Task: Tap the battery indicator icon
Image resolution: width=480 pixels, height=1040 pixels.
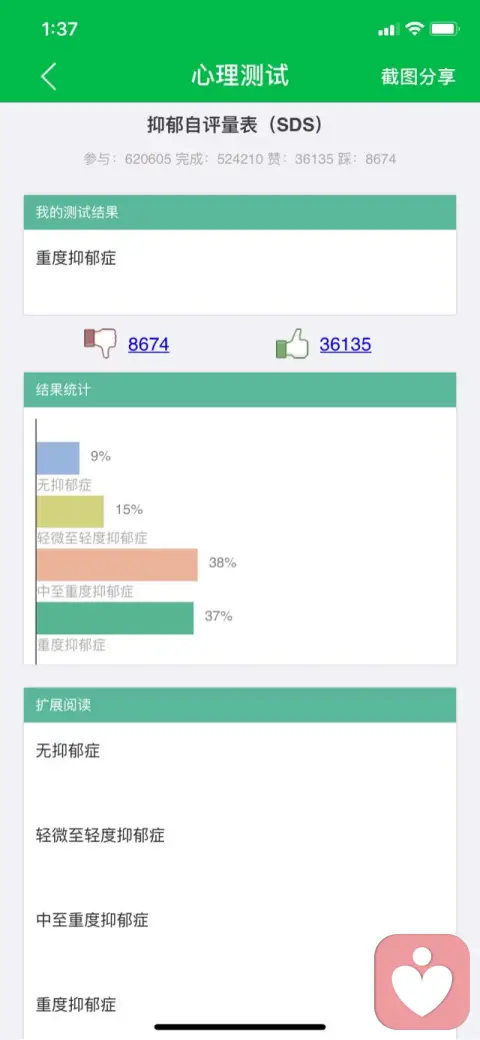Action: (444, 29)
